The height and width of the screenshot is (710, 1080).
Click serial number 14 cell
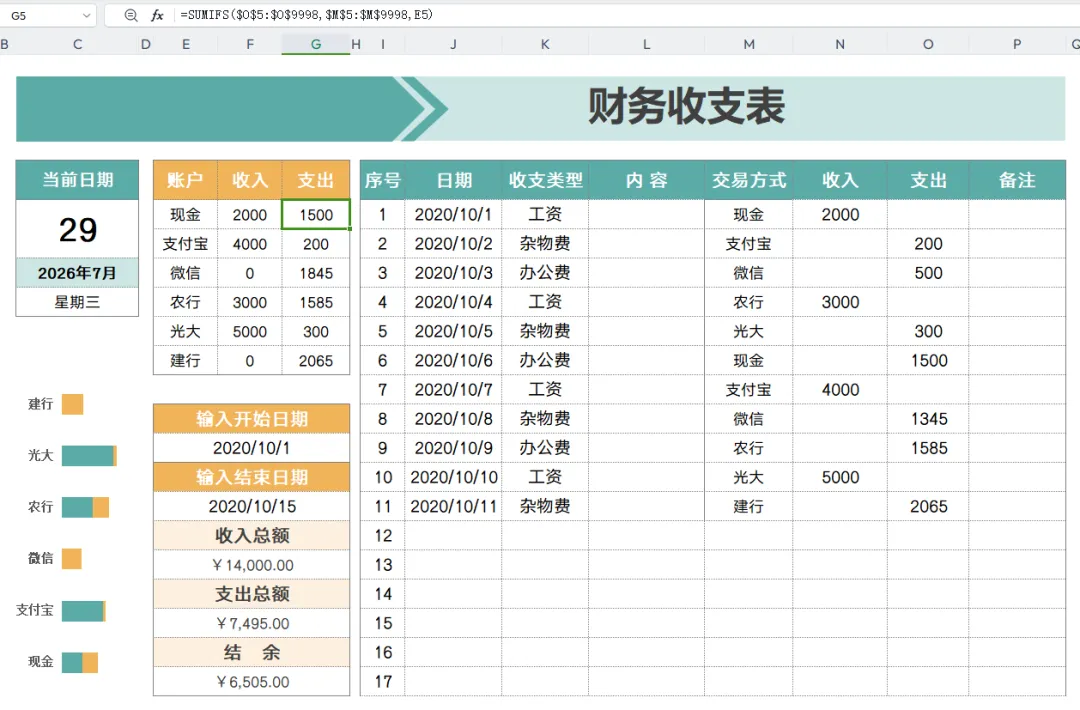click(x=382, y=594)
